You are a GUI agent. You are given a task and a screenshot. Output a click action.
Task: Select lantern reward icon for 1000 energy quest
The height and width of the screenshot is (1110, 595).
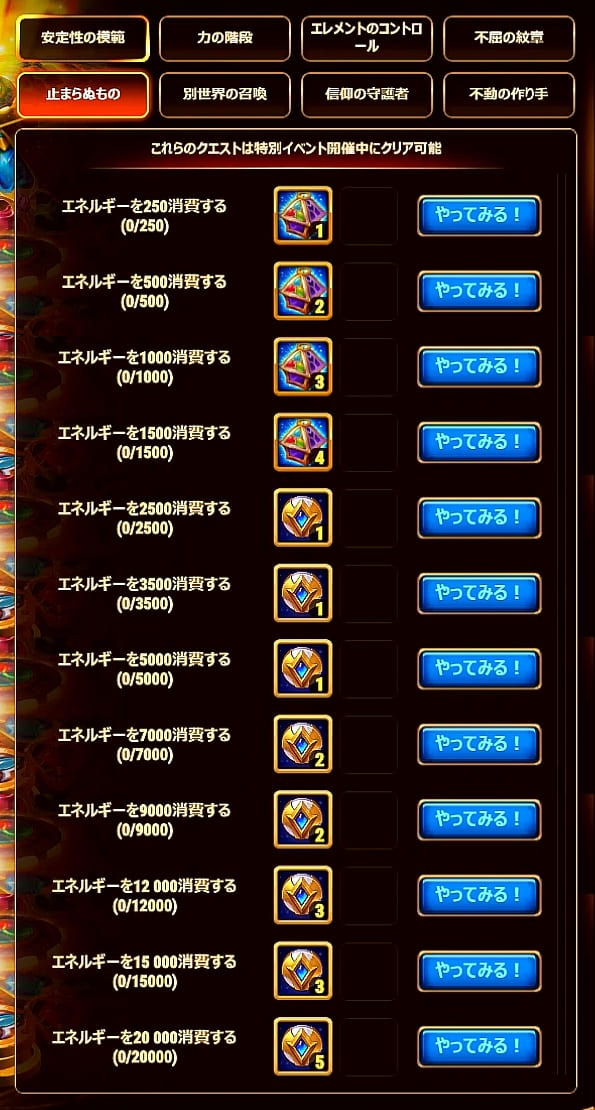point(303,367)
